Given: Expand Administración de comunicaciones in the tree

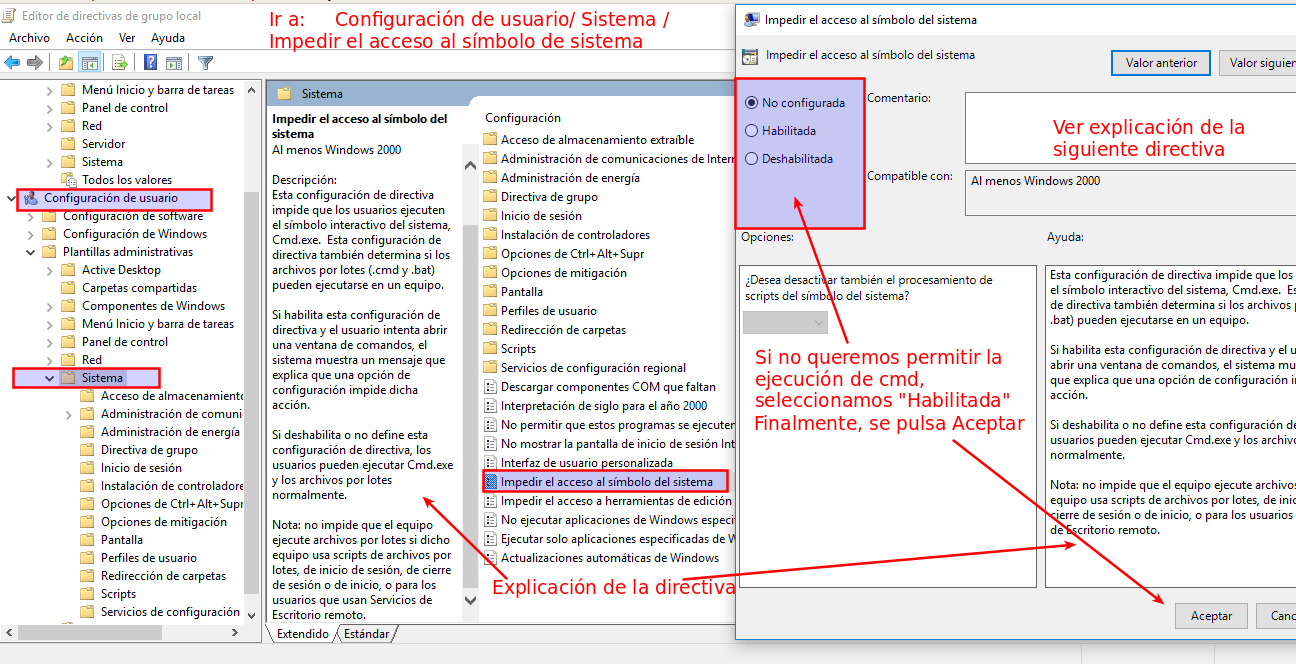Looking at the screenshot, I should (69, 414).
